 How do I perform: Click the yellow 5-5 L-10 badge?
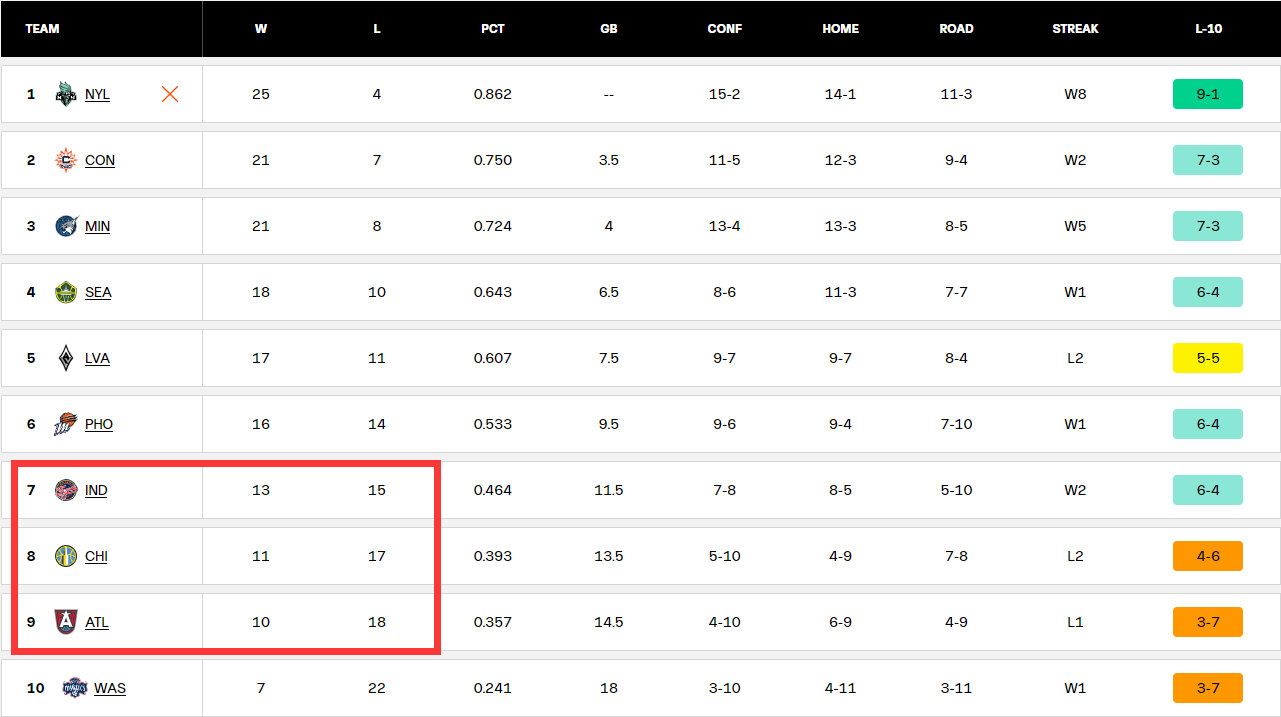pyautogui.click(x=1207, y=358)
